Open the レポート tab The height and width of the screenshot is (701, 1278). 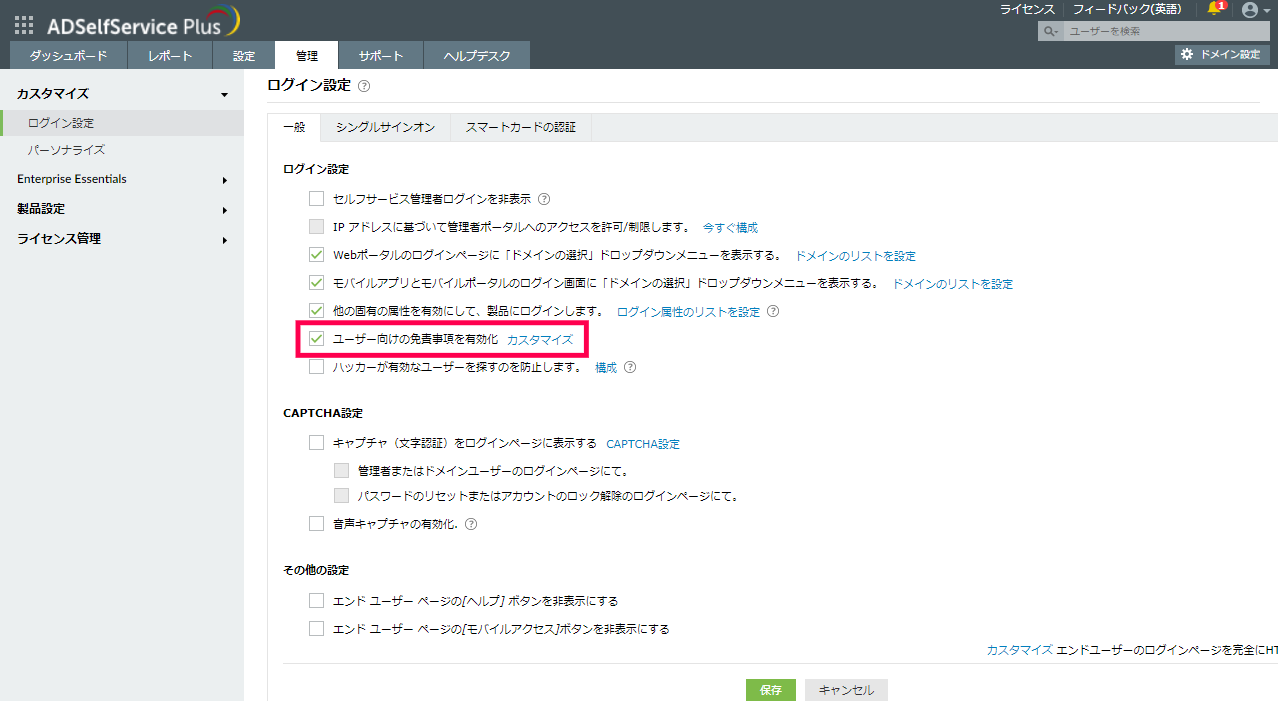tap(170, 56)
